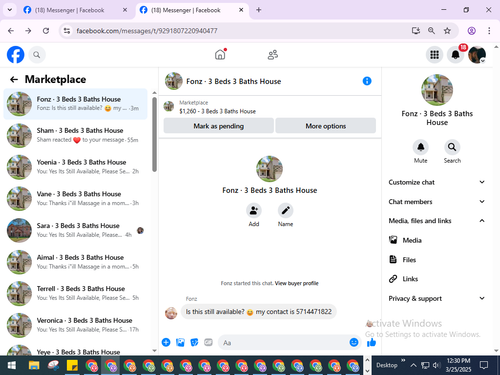Open the Facebook search magnifier

point(37,55)
